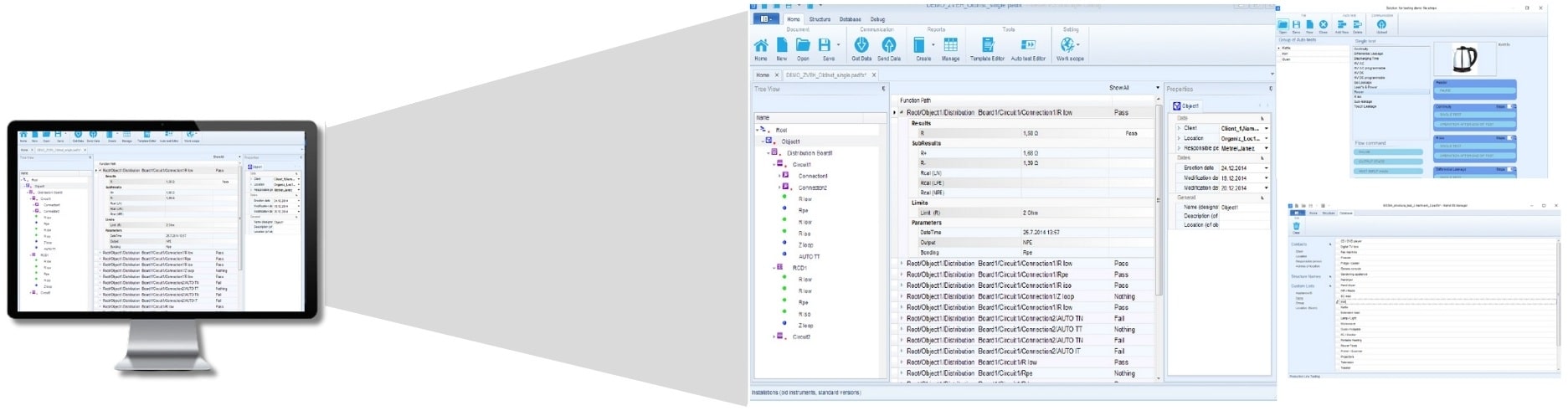Collapse the Circuit1 tree node
Image resolution: width=1568 pixels, height=411 pixels.
click(774, 165)
